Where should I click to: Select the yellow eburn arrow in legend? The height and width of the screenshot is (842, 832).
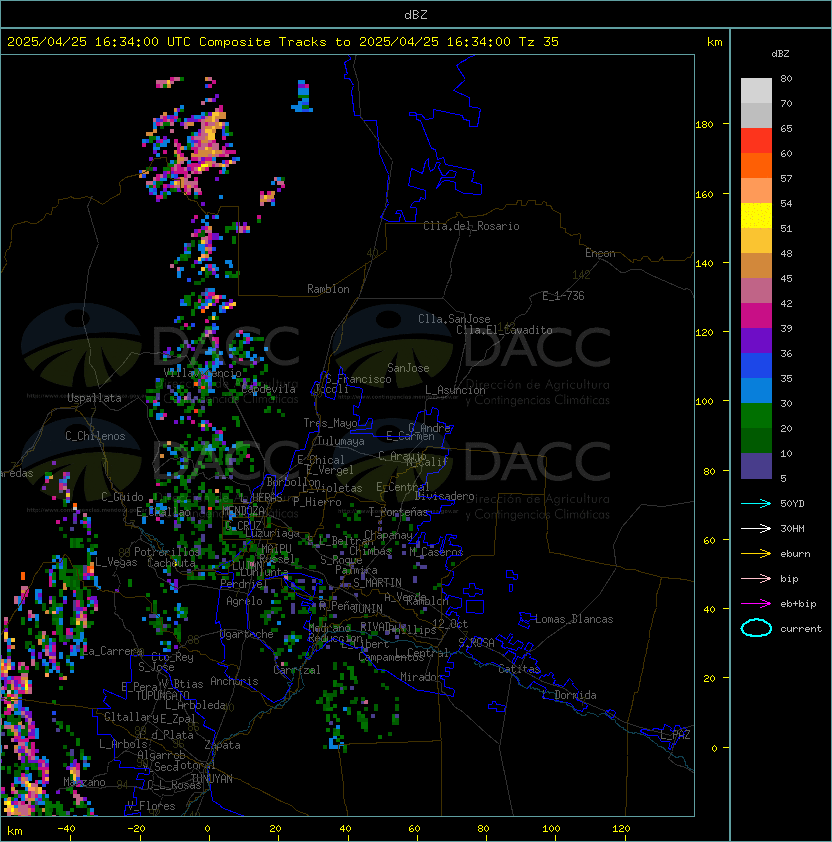coord(756,554)
